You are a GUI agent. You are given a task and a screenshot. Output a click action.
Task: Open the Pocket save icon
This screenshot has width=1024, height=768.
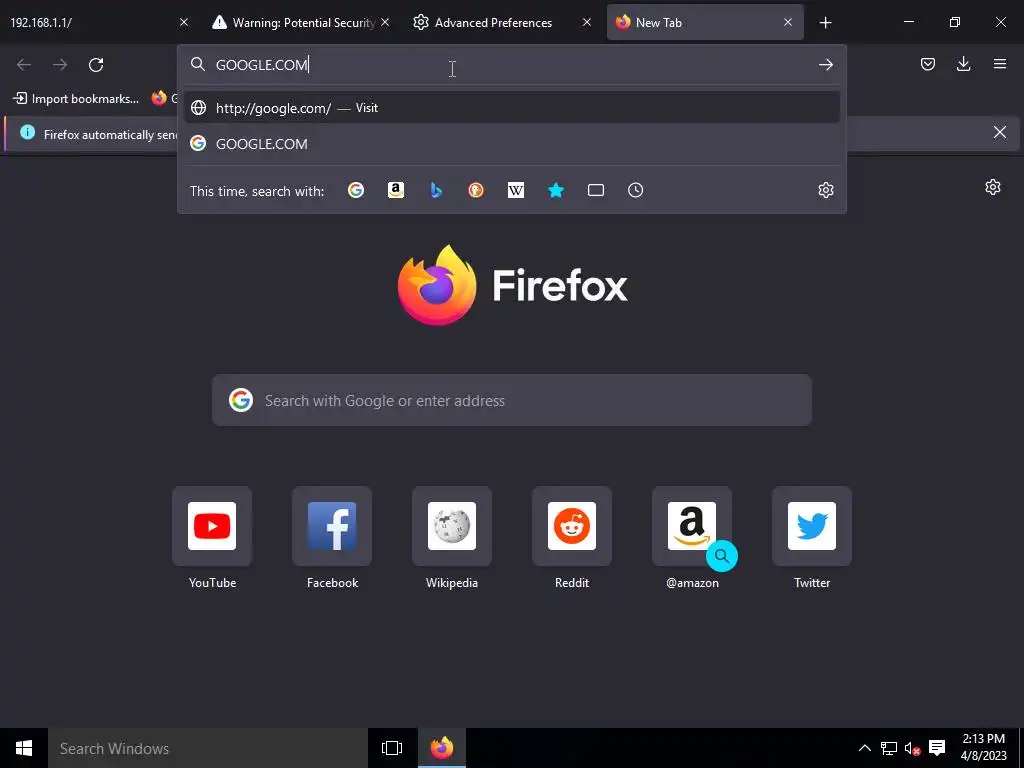(927, 64)
